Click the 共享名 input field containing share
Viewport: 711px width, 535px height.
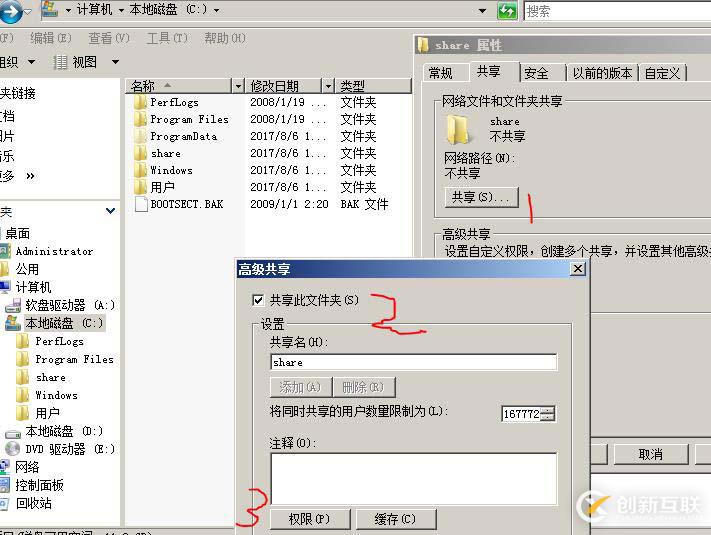click(x=413, y=362)
